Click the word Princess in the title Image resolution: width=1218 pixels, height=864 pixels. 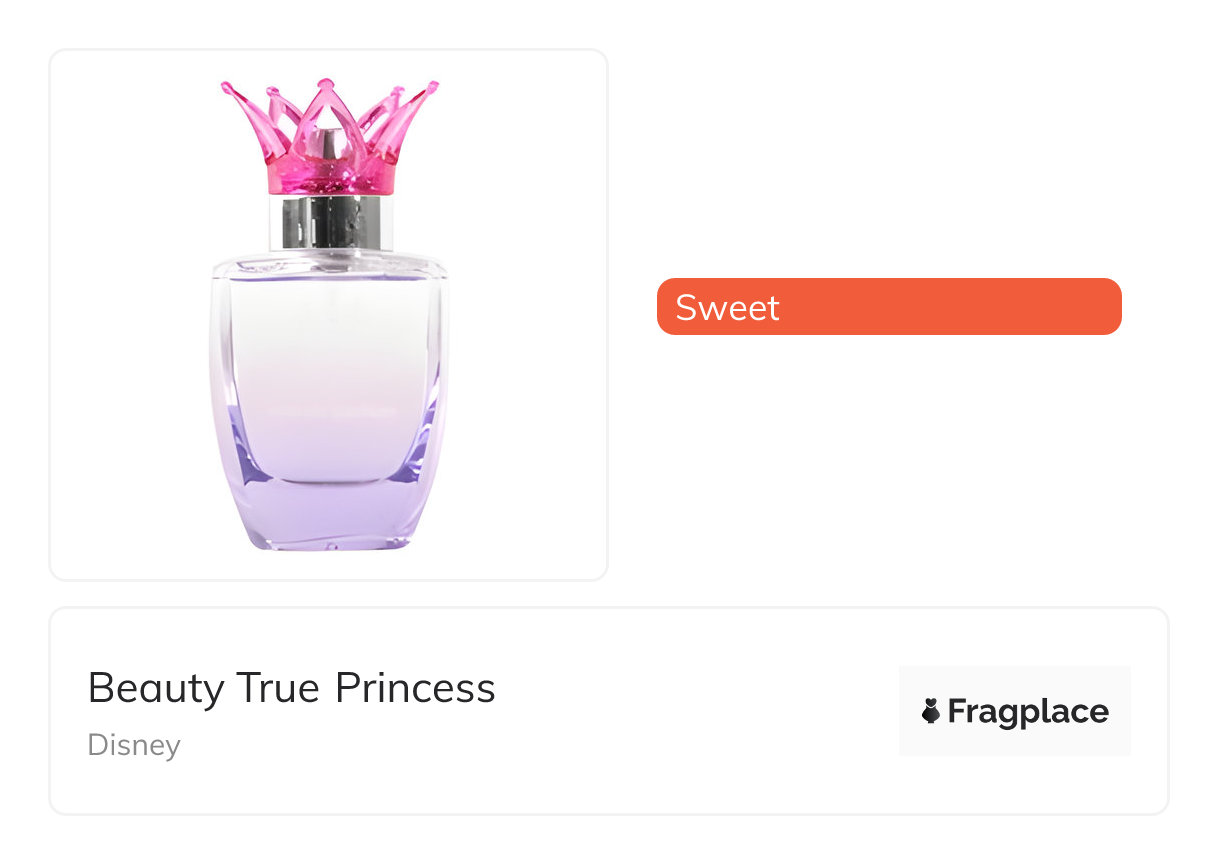pos(415,688)
